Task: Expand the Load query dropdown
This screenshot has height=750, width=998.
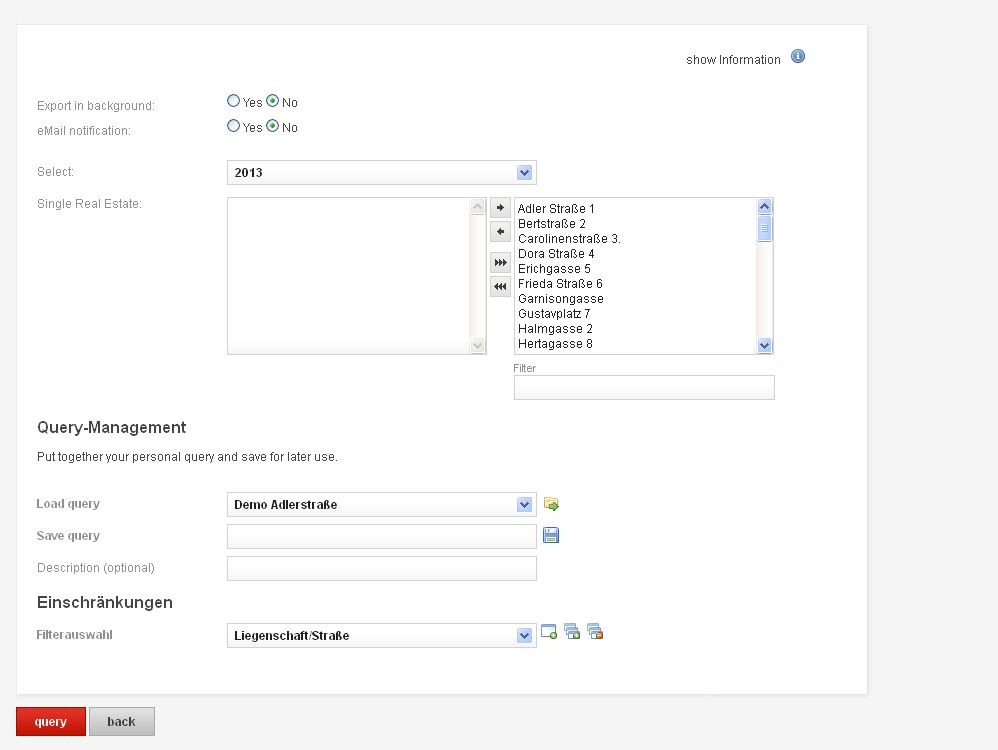Action: tap(382, 504)
